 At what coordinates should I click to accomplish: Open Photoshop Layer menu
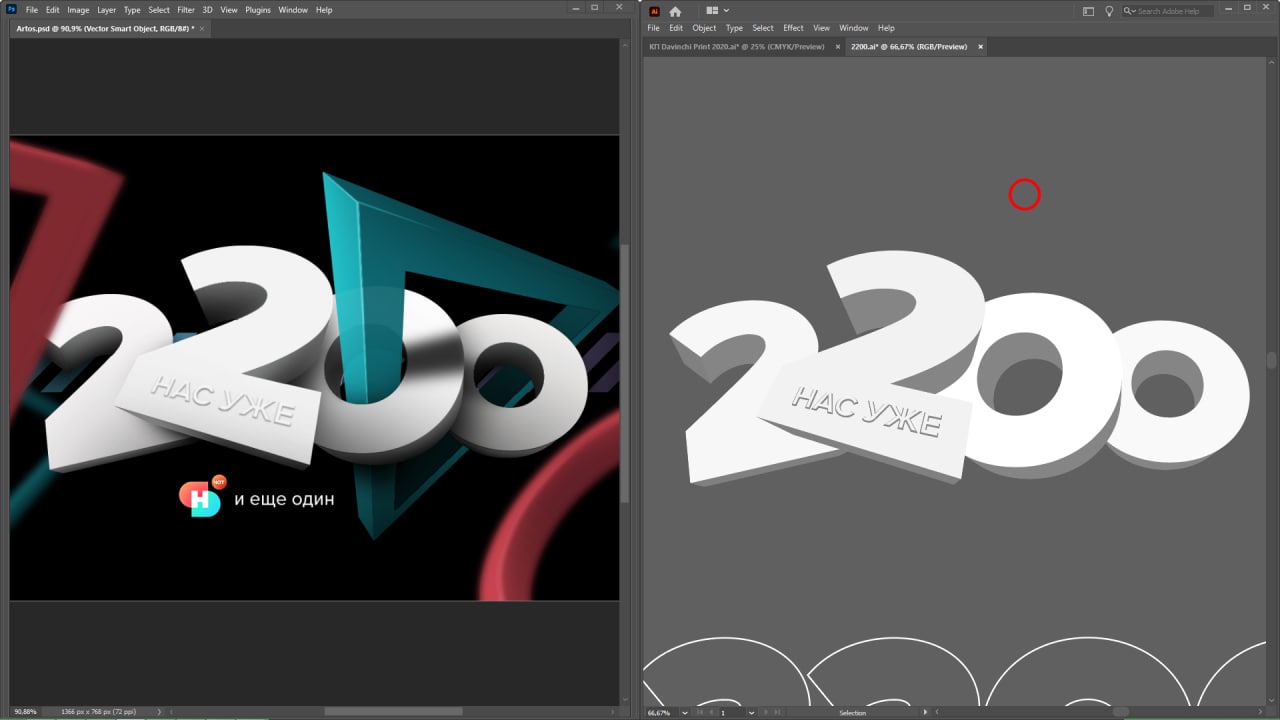click(106, 10)
